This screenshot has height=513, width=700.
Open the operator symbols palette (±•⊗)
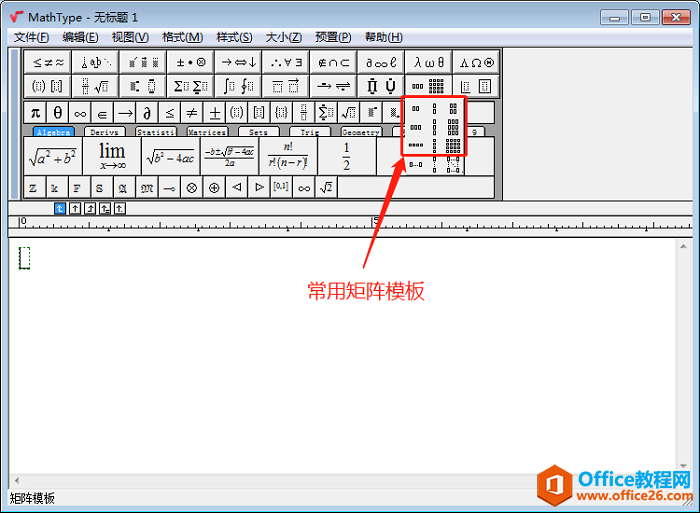pyautogui.click(x=191, y=63)
